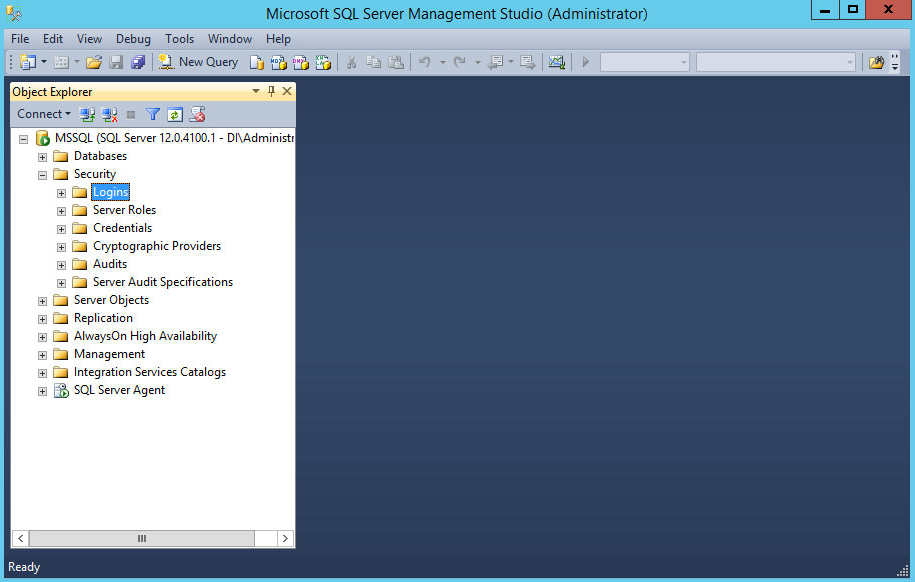Open the Activity Monitor icon
Viewport: 915px width, 582px height.
(x=556, y=62)
